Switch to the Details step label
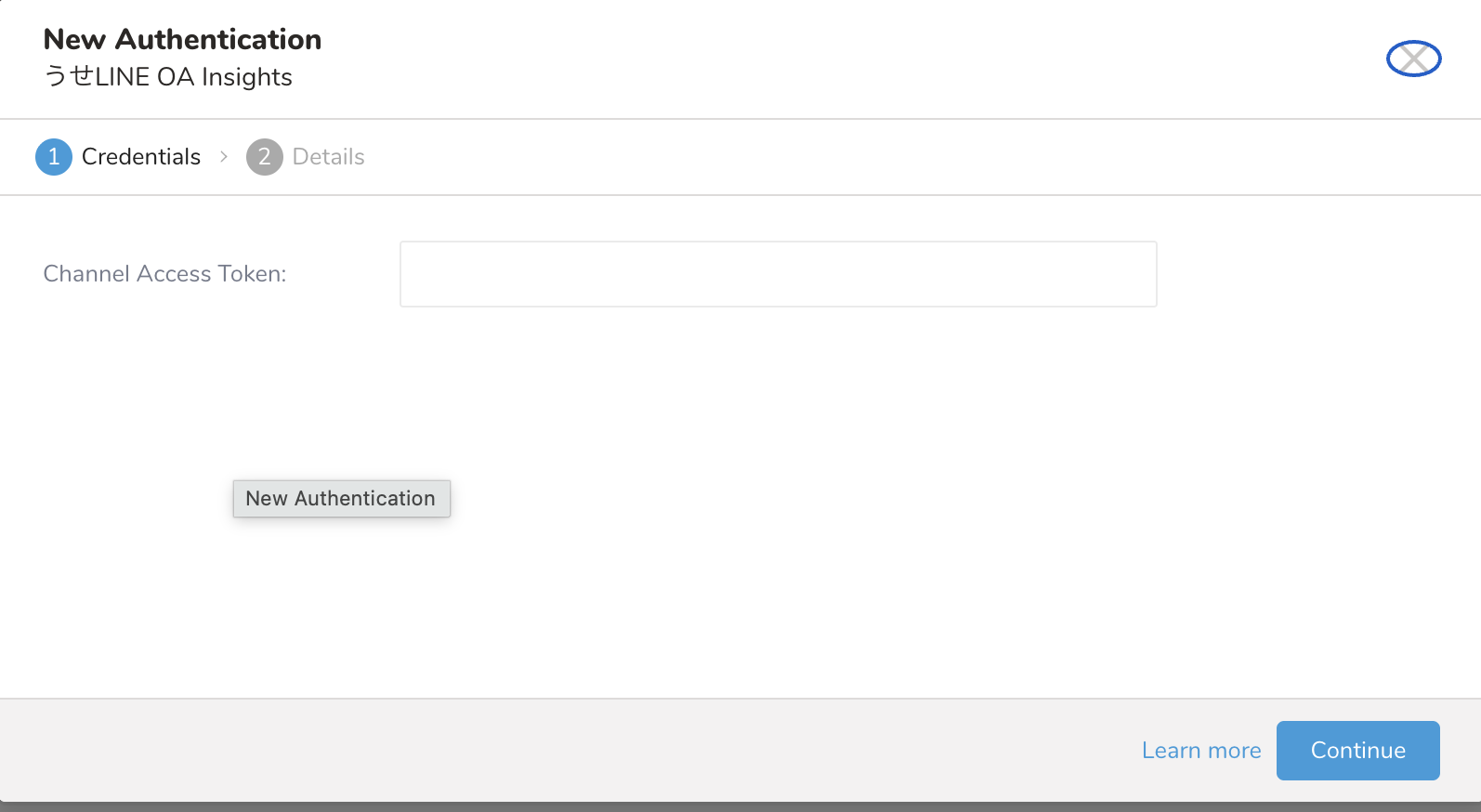Image resolution: width=1481 pixels, height=812 pixels. 328,157
